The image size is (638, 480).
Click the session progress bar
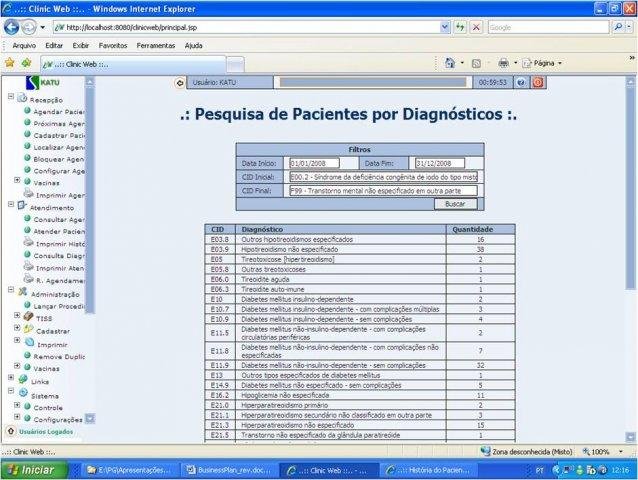(x=373, y=83)
